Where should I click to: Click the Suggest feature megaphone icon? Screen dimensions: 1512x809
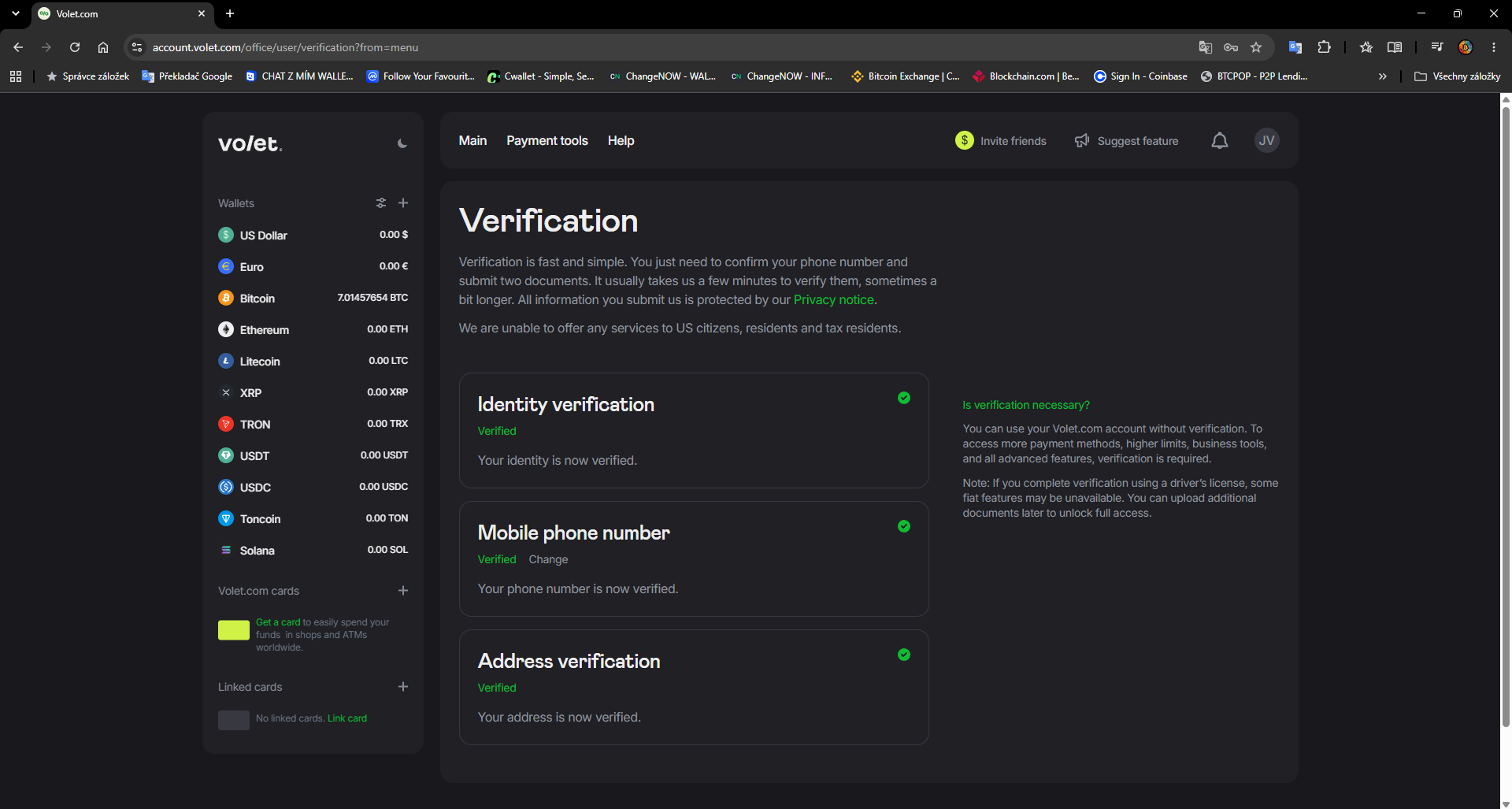1082,140
